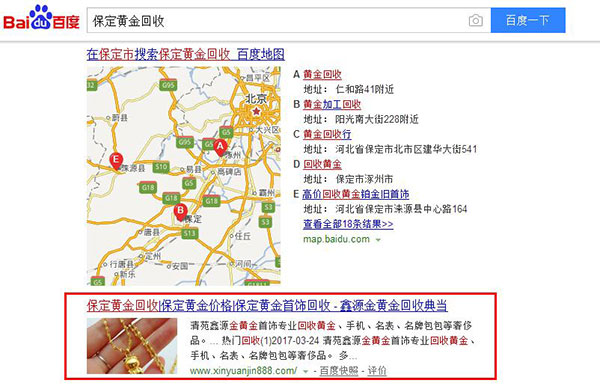Click the Beijing star marker on map
The image size is (600, 389).
pos(256,112)
